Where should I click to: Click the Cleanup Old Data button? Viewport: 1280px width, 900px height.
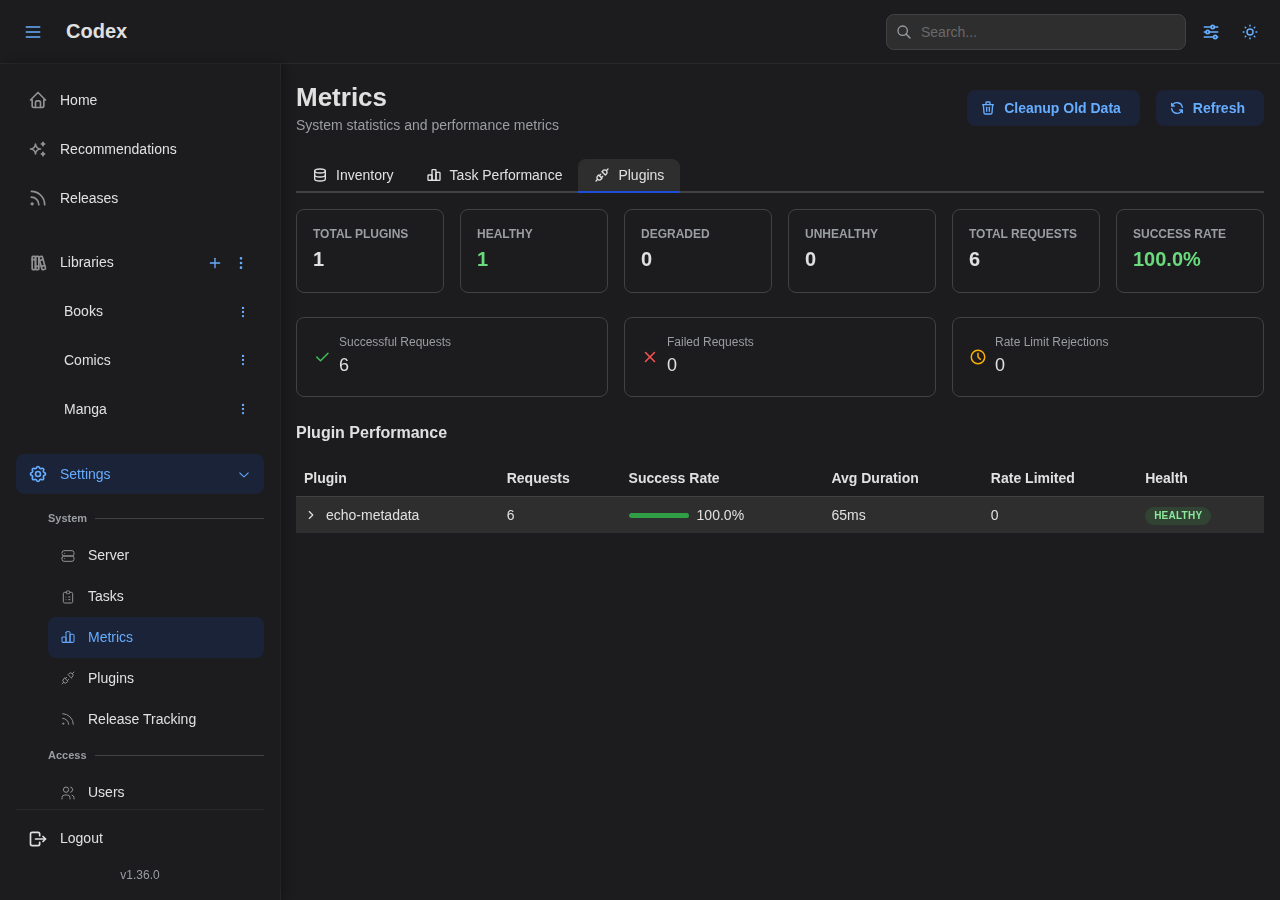1053,108
